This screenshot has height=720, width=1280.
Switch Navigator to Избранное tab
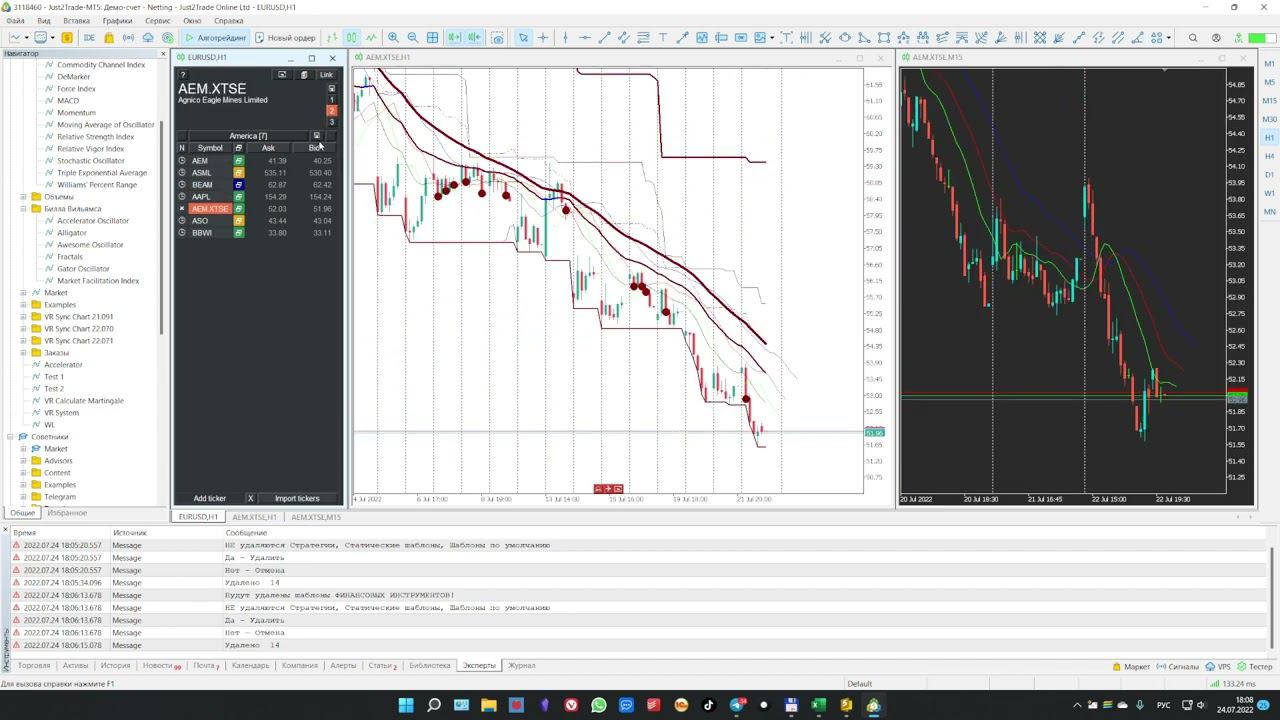coord(67,513)
